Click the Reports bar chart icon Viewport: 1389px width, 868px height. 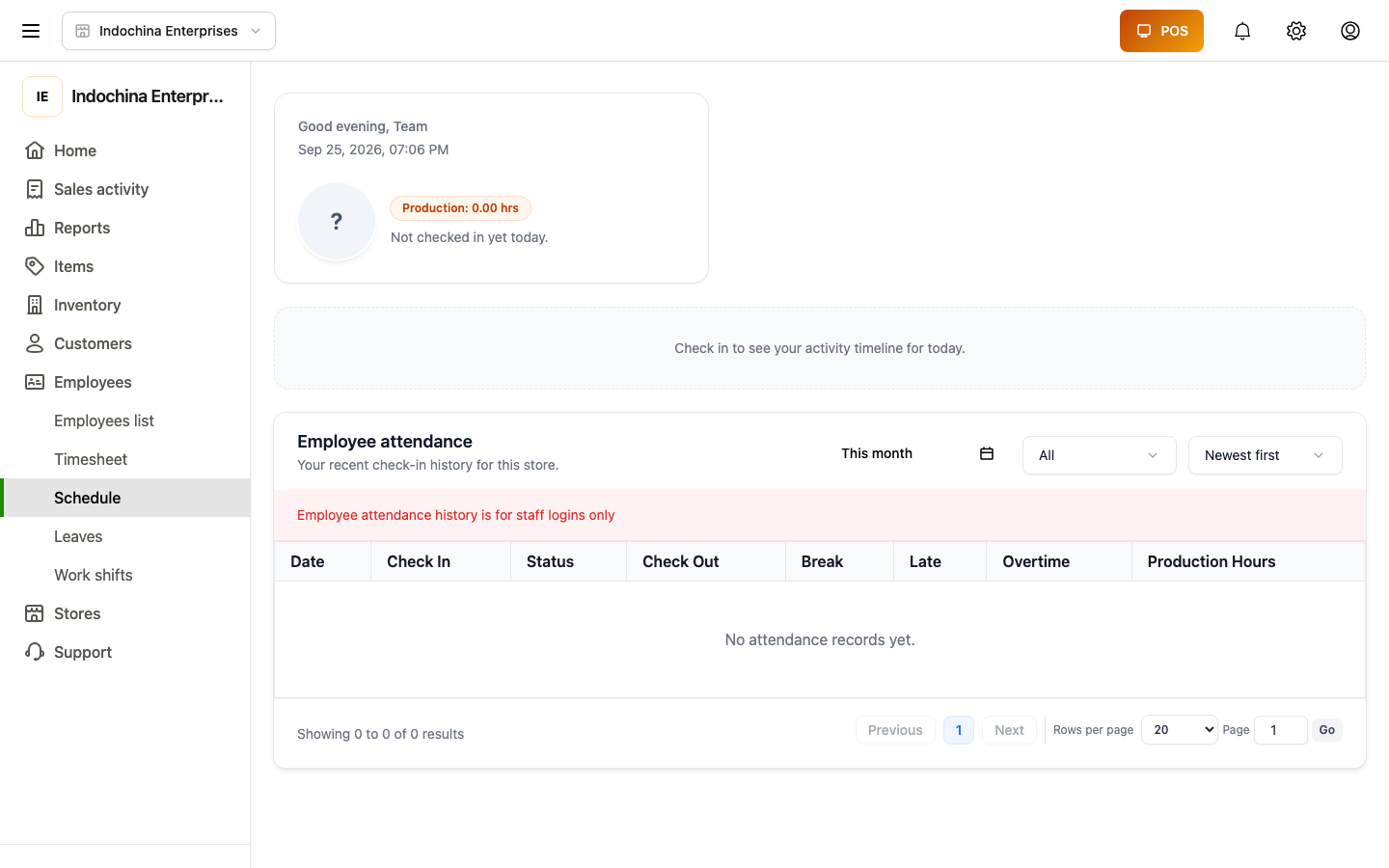click(35, 228)
